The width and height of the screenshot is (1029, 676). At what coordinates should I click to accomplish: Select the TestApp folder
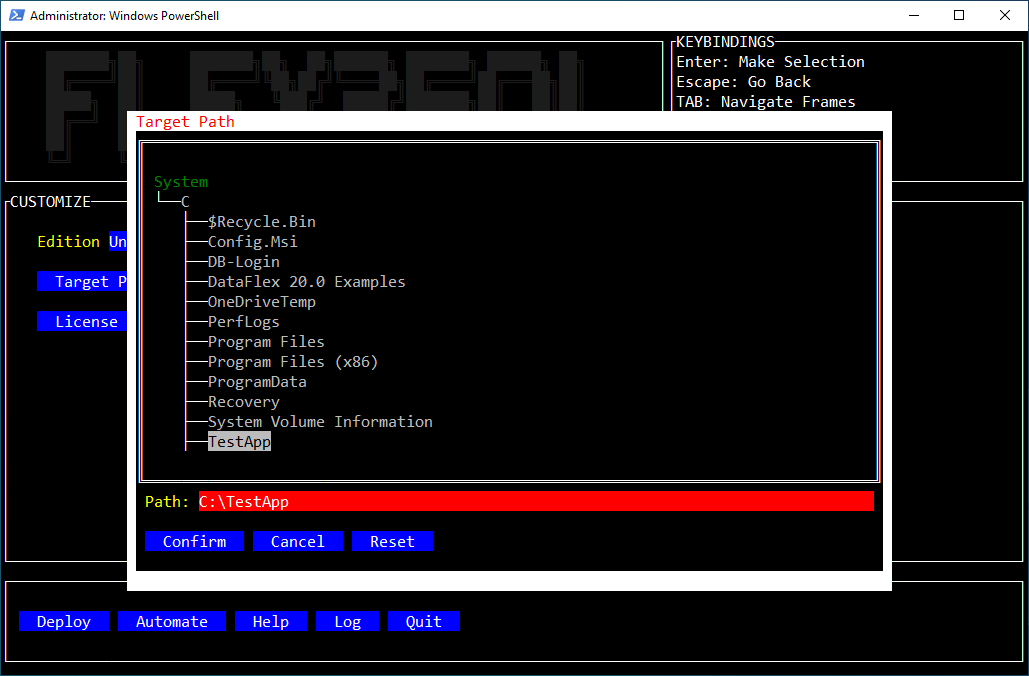click(x=239, y=442)
